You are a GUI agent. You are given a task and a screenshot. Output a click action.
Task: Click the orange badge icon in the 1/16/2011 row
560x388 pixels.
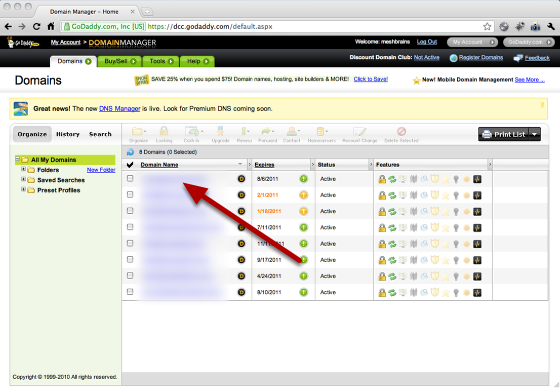click(466, 212)
